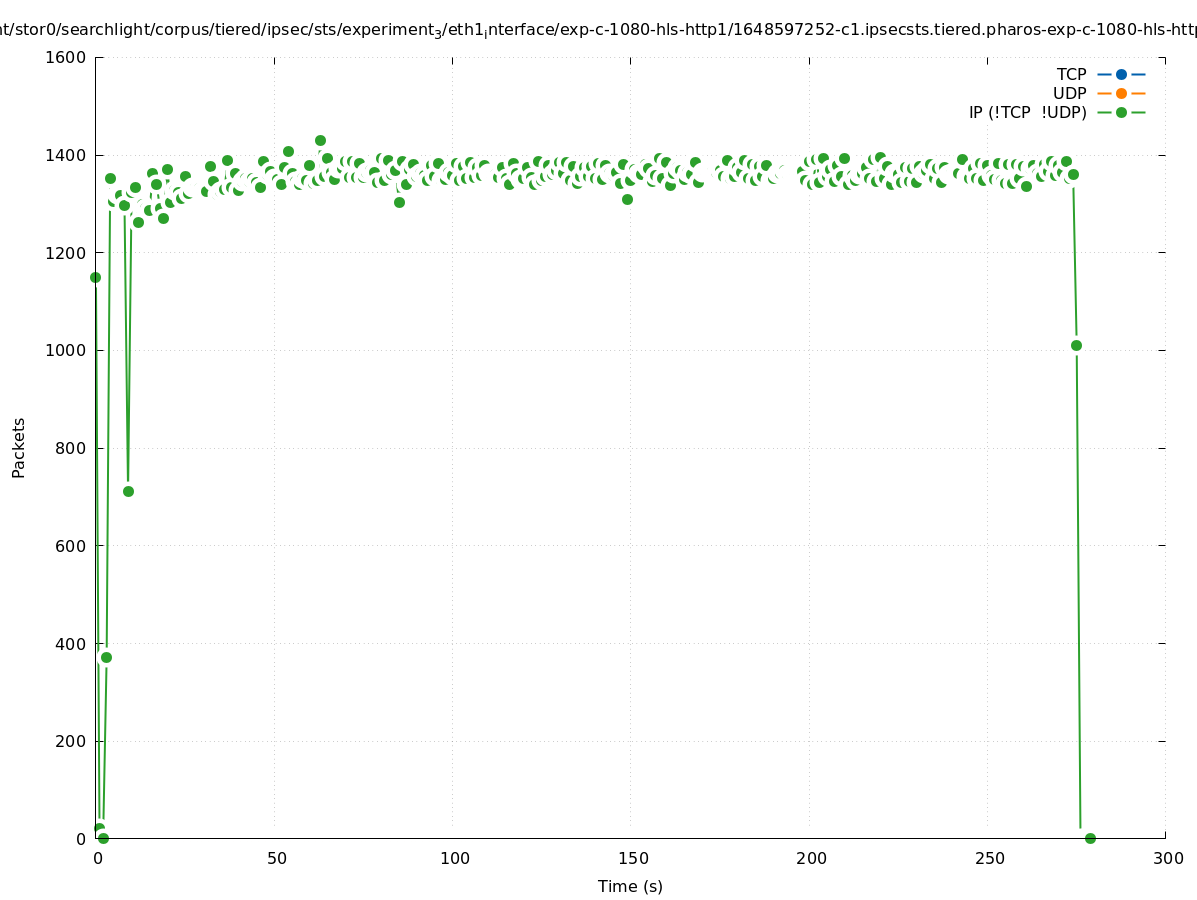1197x900 pixels.
Task: Click the peak data point near 1430 packets
Action: [x=320, y=141]
